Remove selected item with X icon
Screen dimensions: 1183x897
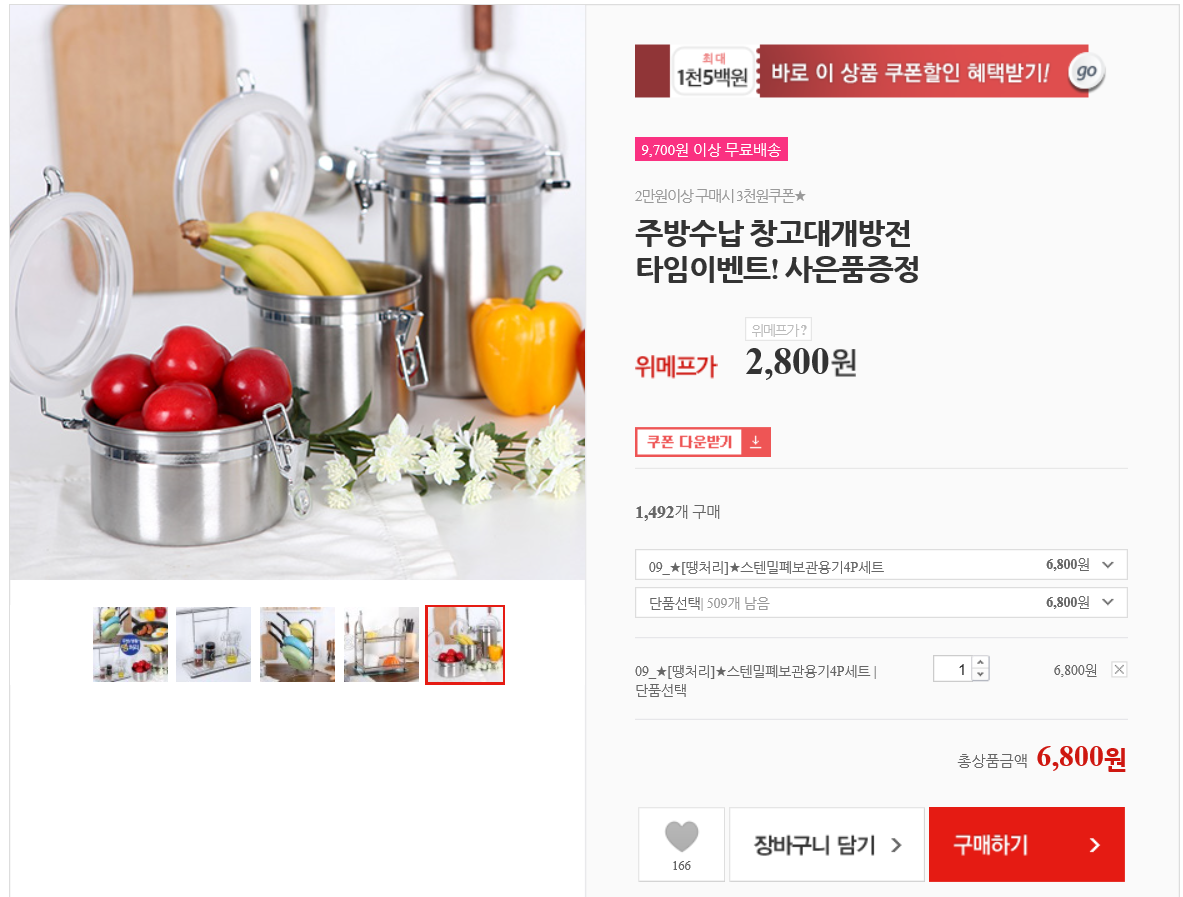(1120, 669)
